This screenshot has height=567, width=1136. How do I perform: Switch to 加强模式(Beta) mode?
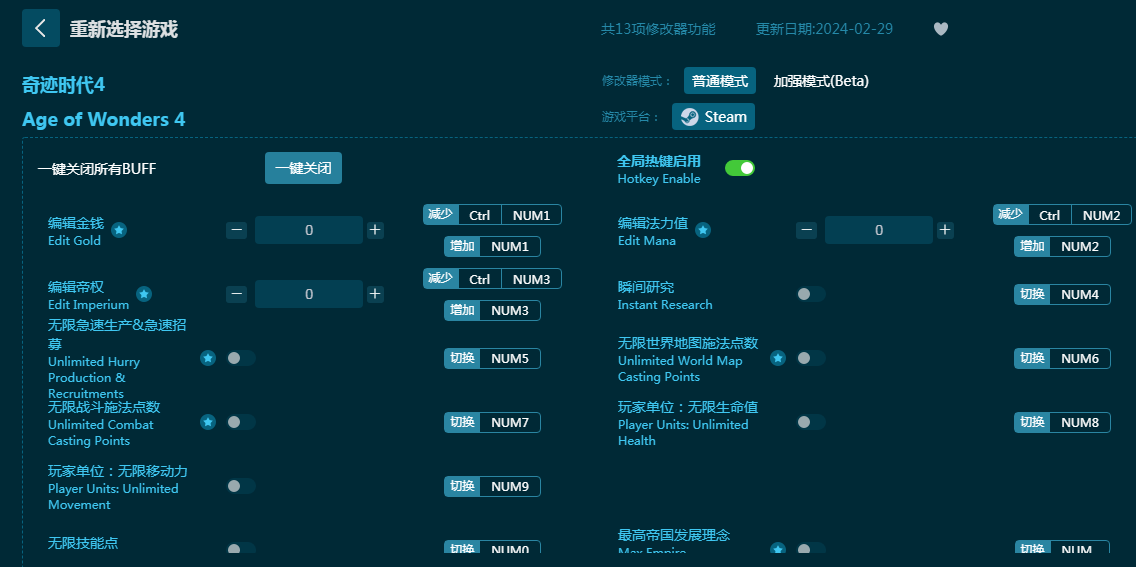821,81
